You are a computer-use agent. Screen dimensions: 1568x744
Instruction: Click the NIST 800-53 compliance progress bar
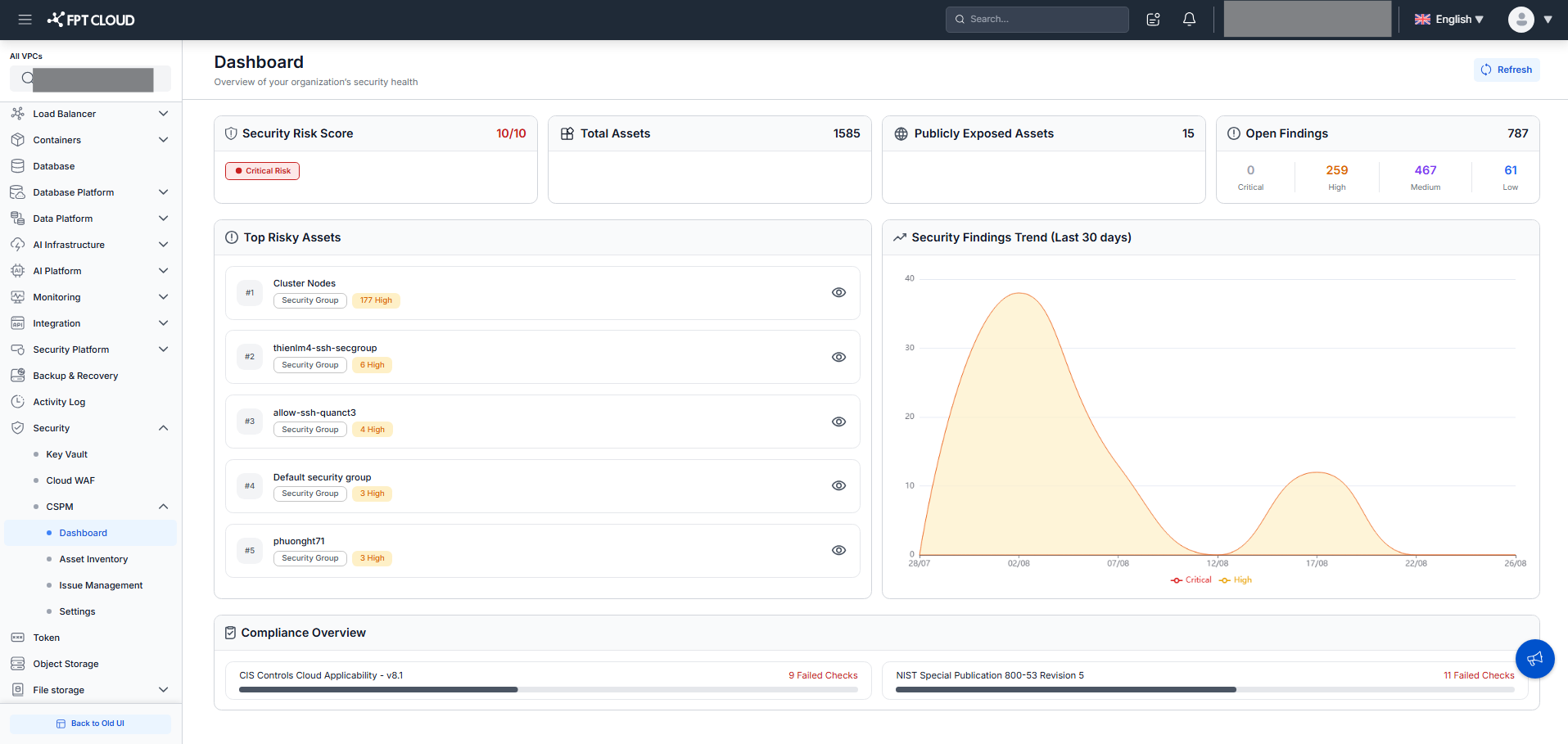tap(1205, 690)
